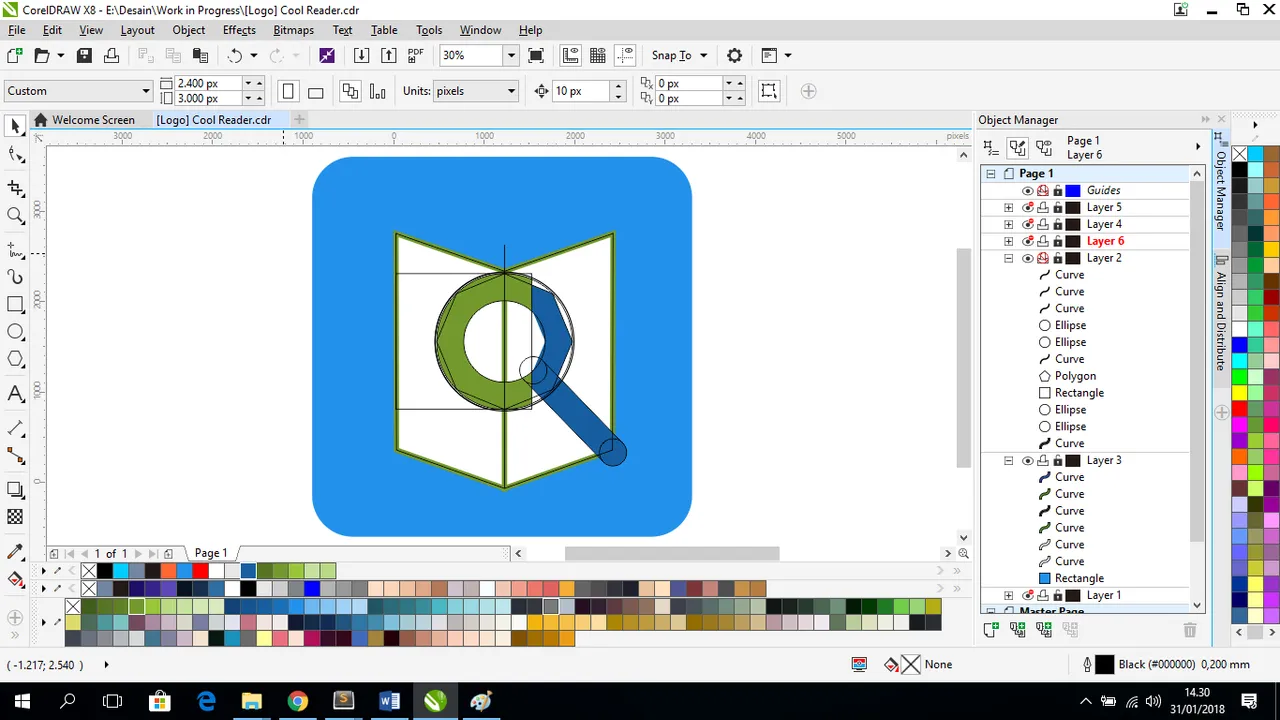
Task: Toggle lock icon of Layer 4
Action: [1057, 224]
